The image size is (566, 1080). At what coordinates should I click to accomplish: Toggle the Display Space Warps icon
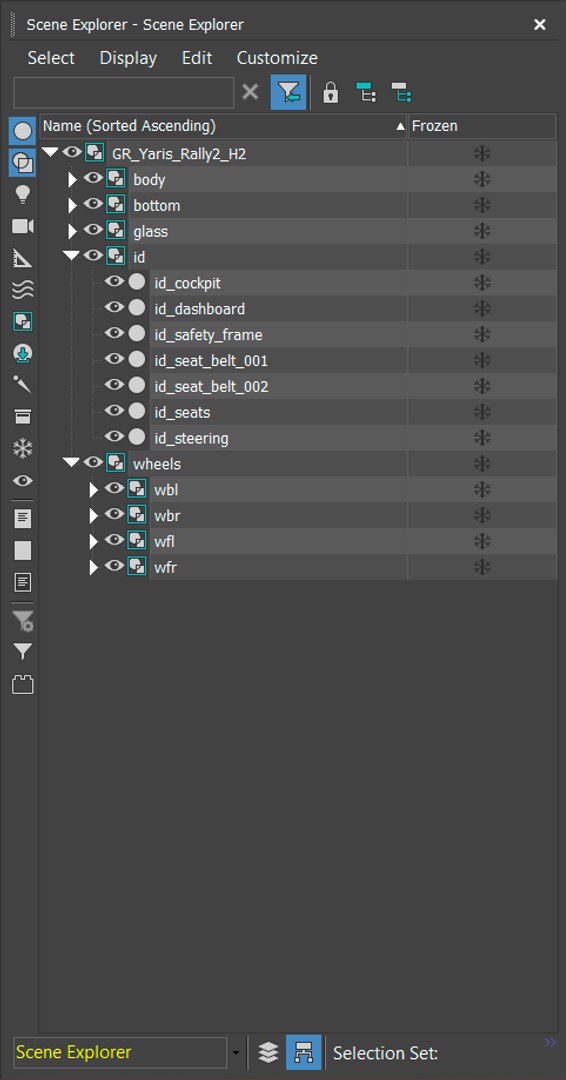23,289
